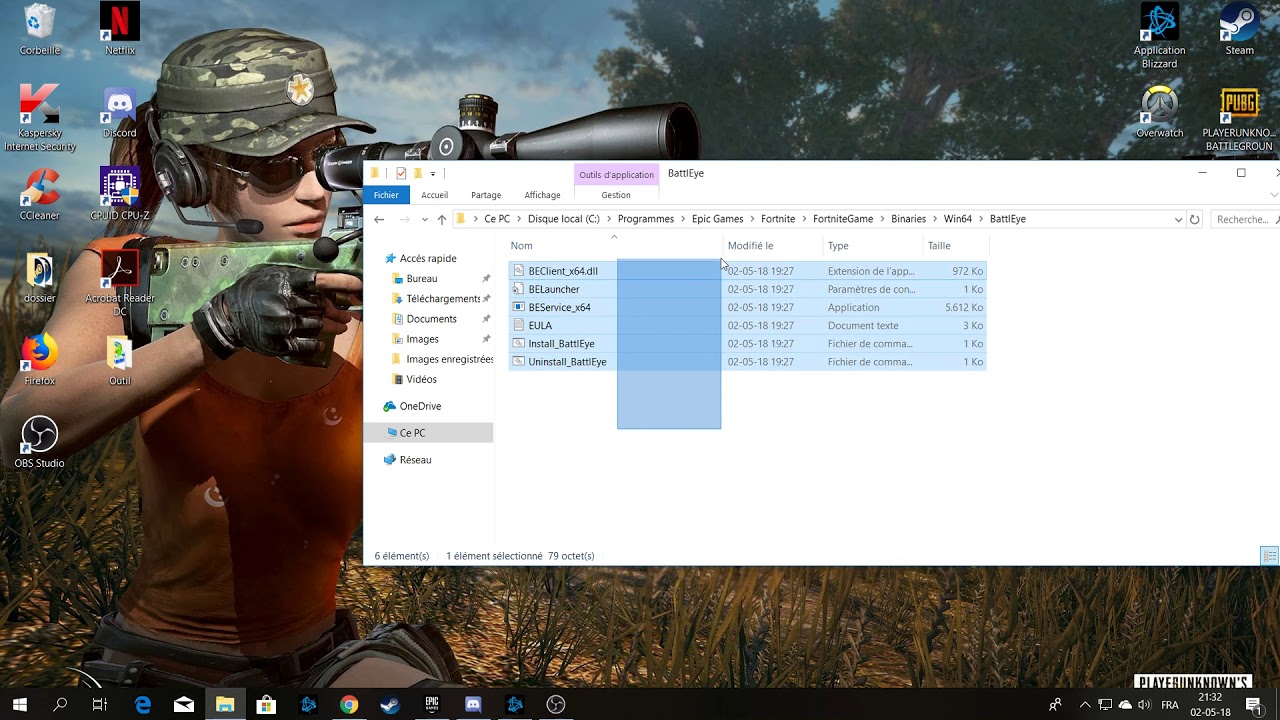
Task: Select the Steam desktop shortcut
Action: (1240, 30)
